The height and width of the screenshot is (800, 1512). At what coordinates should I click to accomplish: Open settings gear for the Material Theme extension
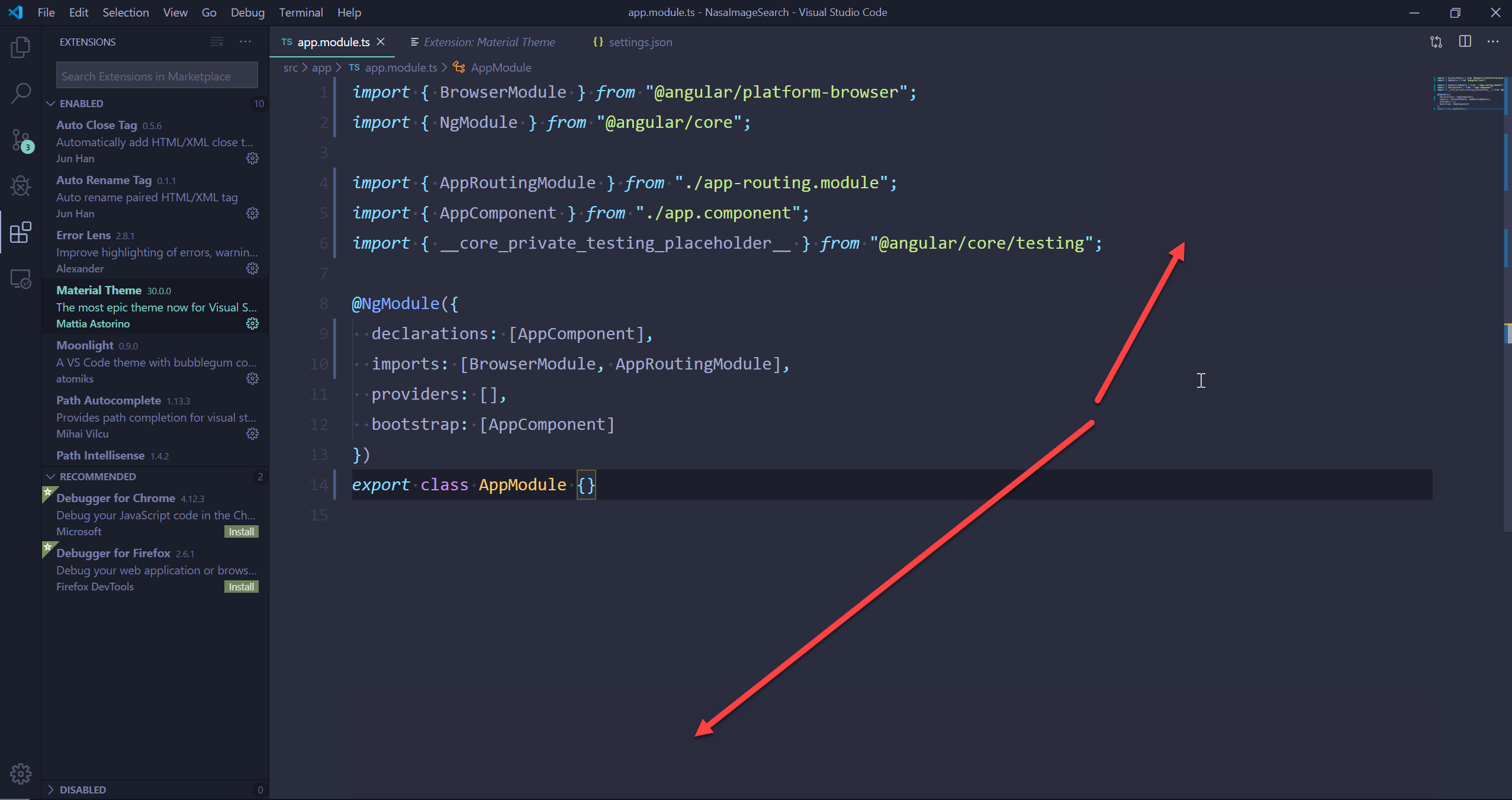click(x=252, y=323)
